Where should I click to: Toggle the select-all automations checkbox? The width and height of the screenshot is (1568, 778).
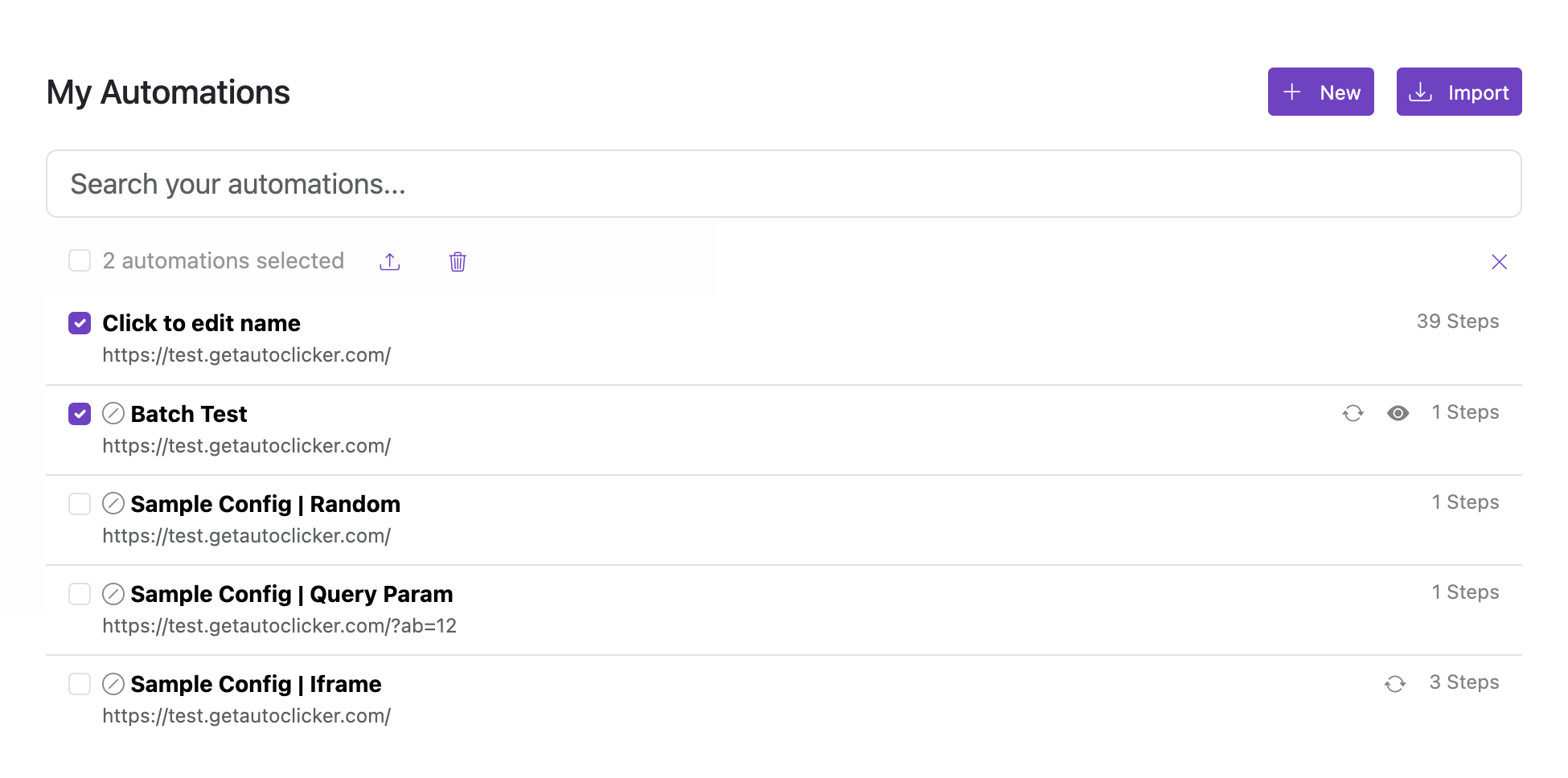(x=80, y=260)
